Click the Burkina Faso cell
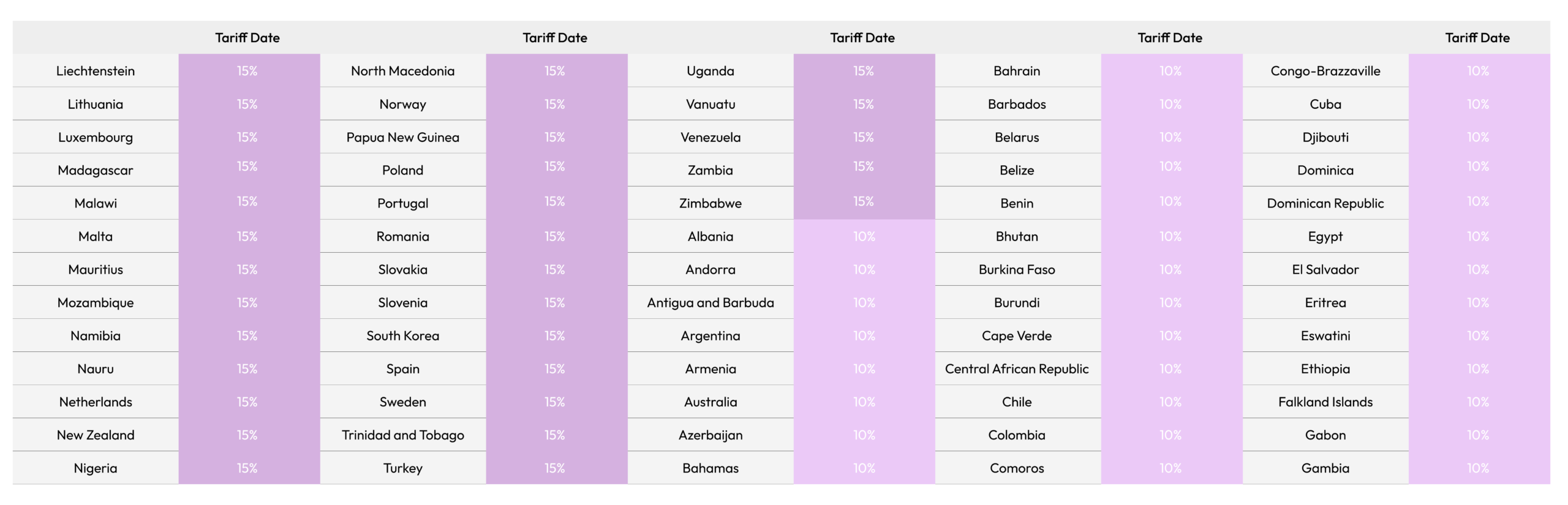The height and width of the screenshot is (505, 1568). pos(1017,269)
